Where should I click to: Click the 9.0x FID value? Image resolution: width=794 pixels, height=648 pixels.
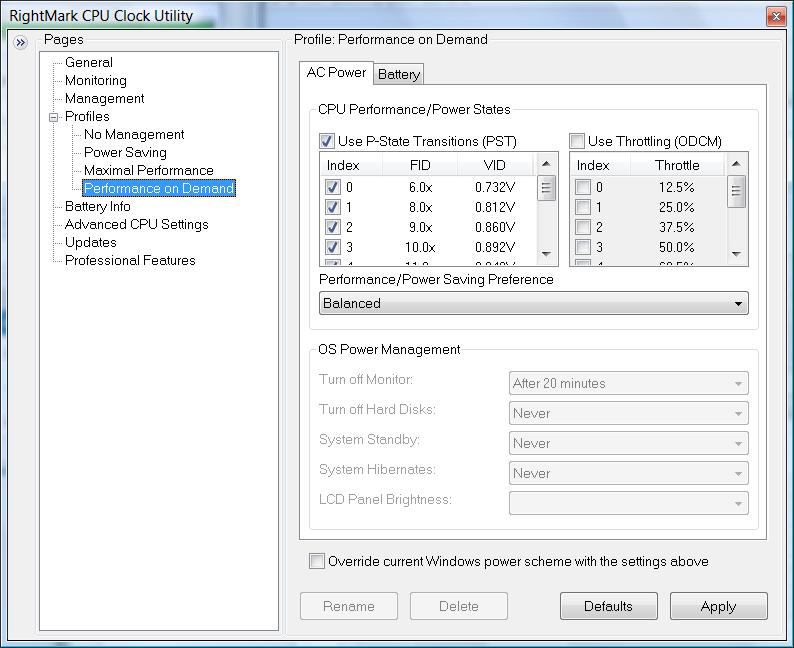coord(420,227)
